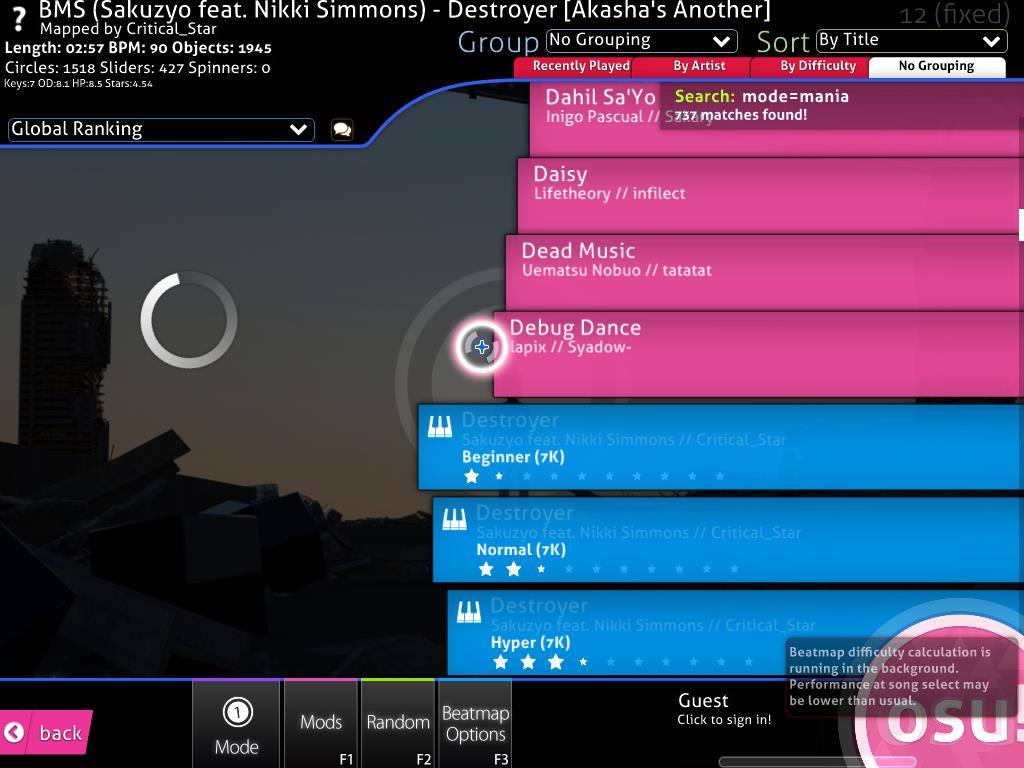
Task: Go back using the pink back button
Action: click(46, 732)
